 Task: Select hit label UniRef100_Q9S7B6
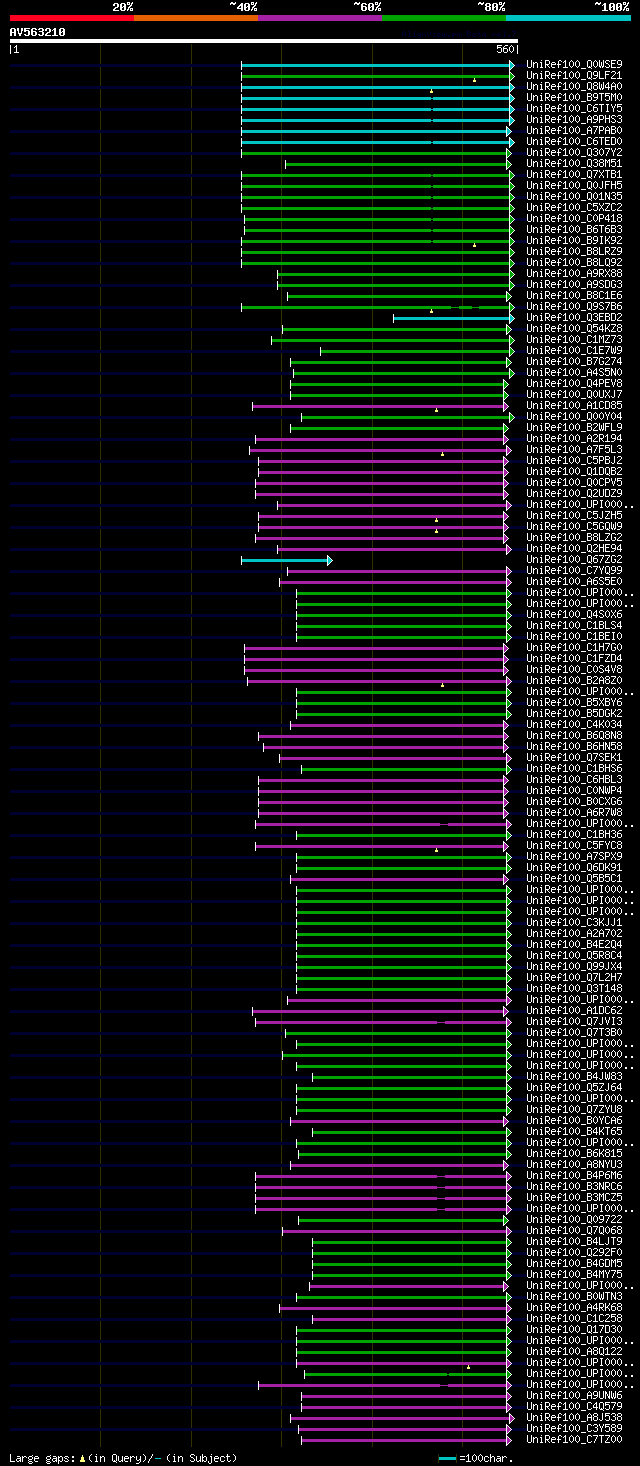574,306
